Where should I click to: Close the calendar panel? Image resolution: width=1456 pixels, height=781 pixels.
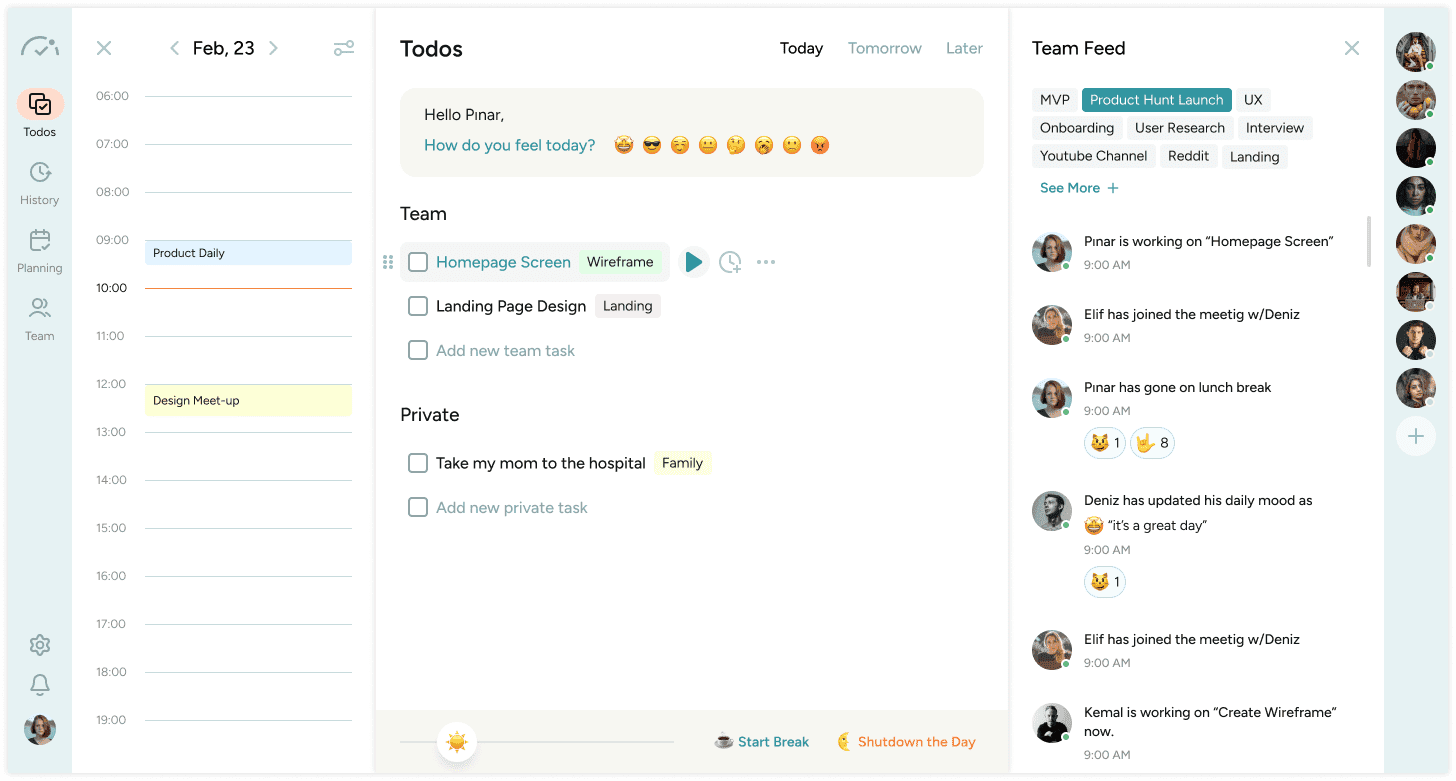(104, 48)
